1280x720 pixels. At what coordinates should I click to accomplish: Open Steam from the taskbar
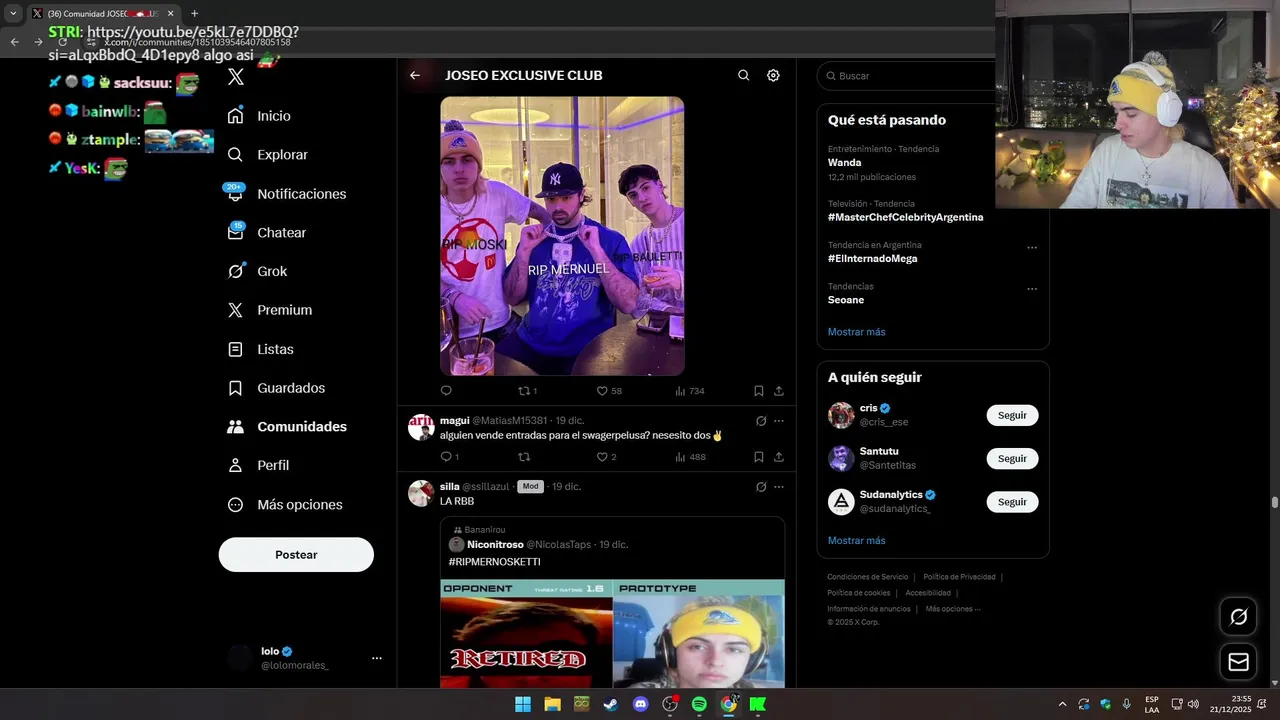[x=611, y=704]
